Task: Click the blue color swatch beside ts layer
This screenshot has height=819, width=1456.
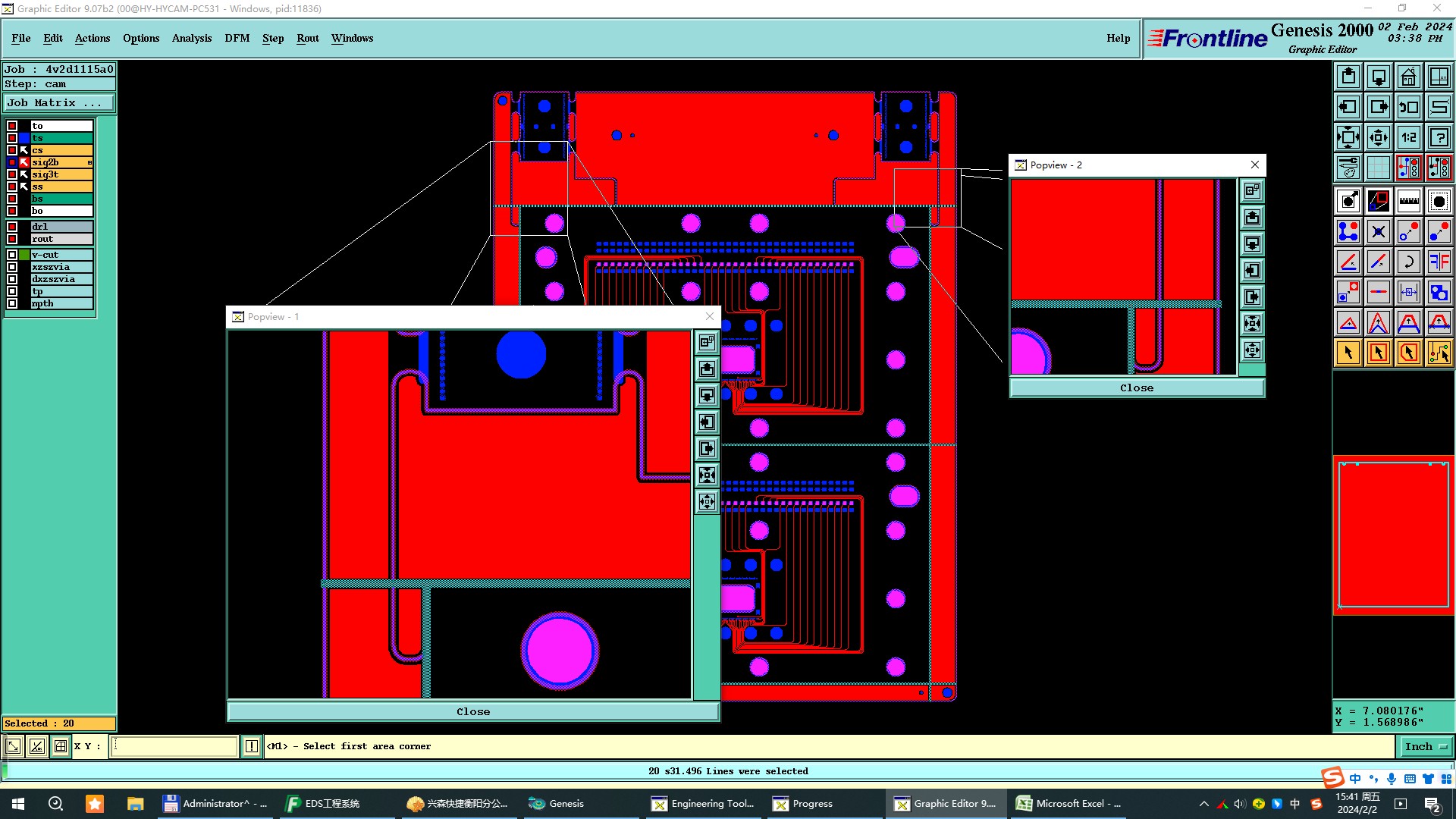Action: 24,138
